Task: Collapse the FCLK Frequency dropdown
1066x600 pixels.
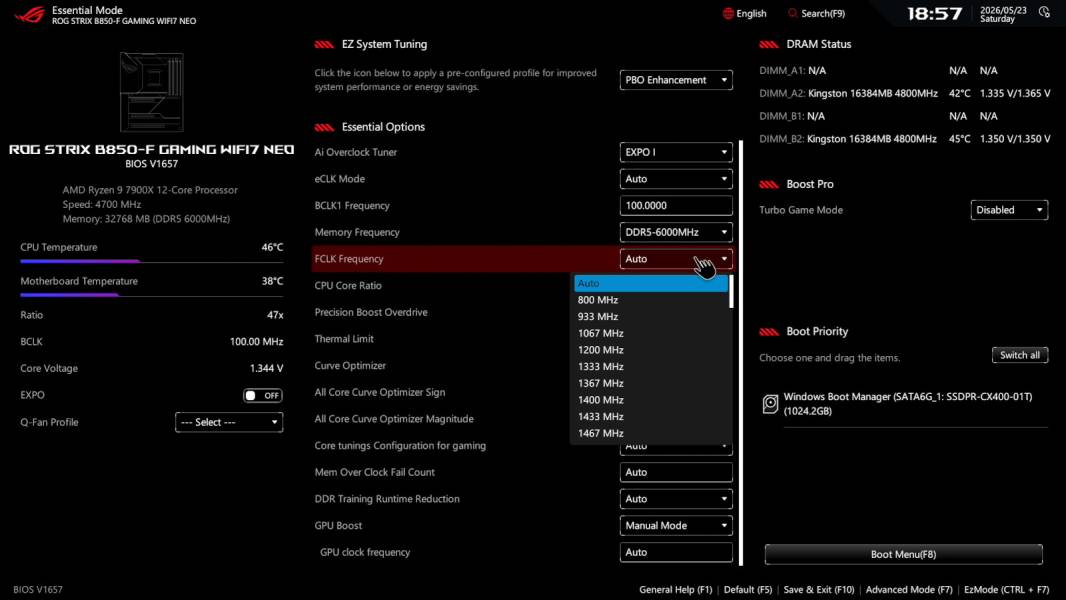Action: (x=676, y=259)
